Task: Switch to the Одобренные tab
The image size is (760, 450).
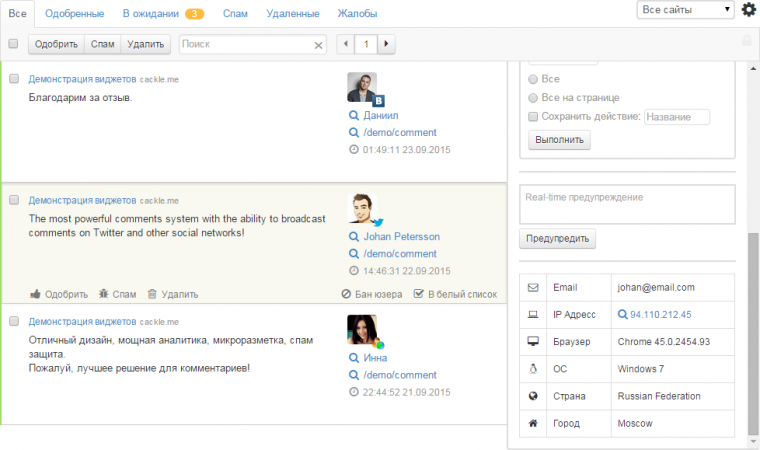Action: point(76,14)
